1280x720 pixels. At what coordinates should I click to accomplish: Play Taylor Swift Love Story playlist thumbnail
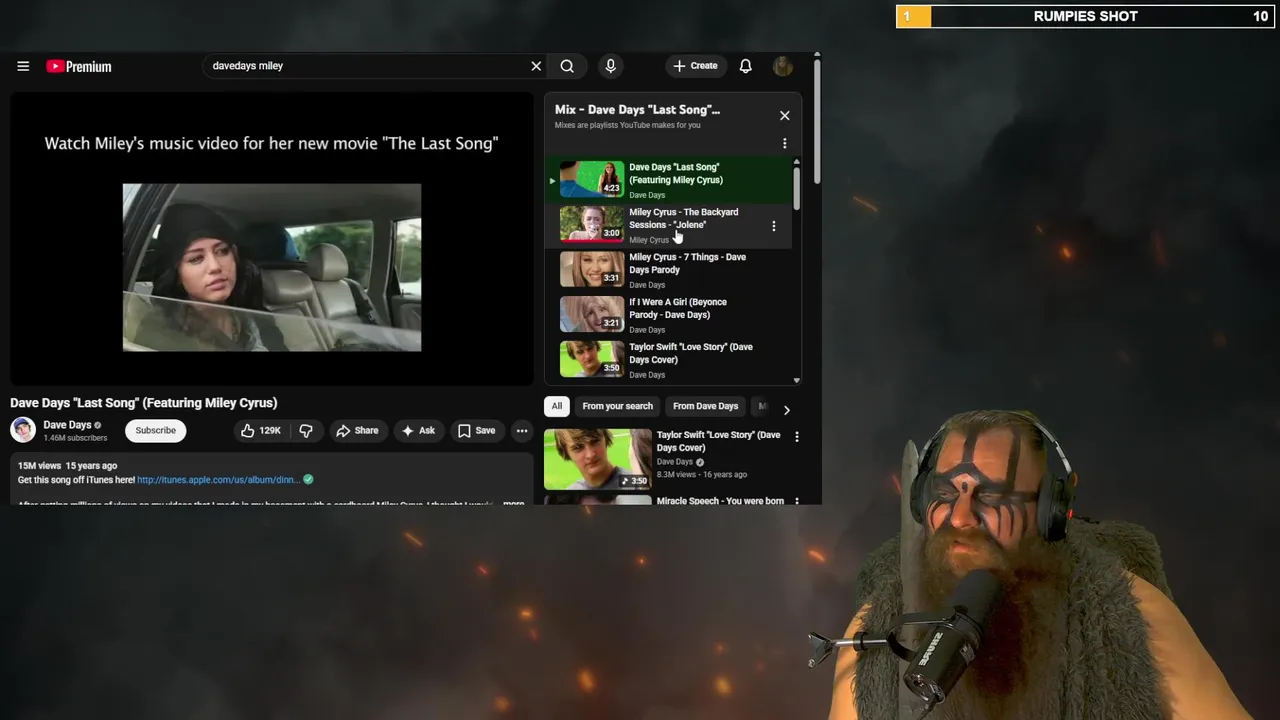pos(591,359)
